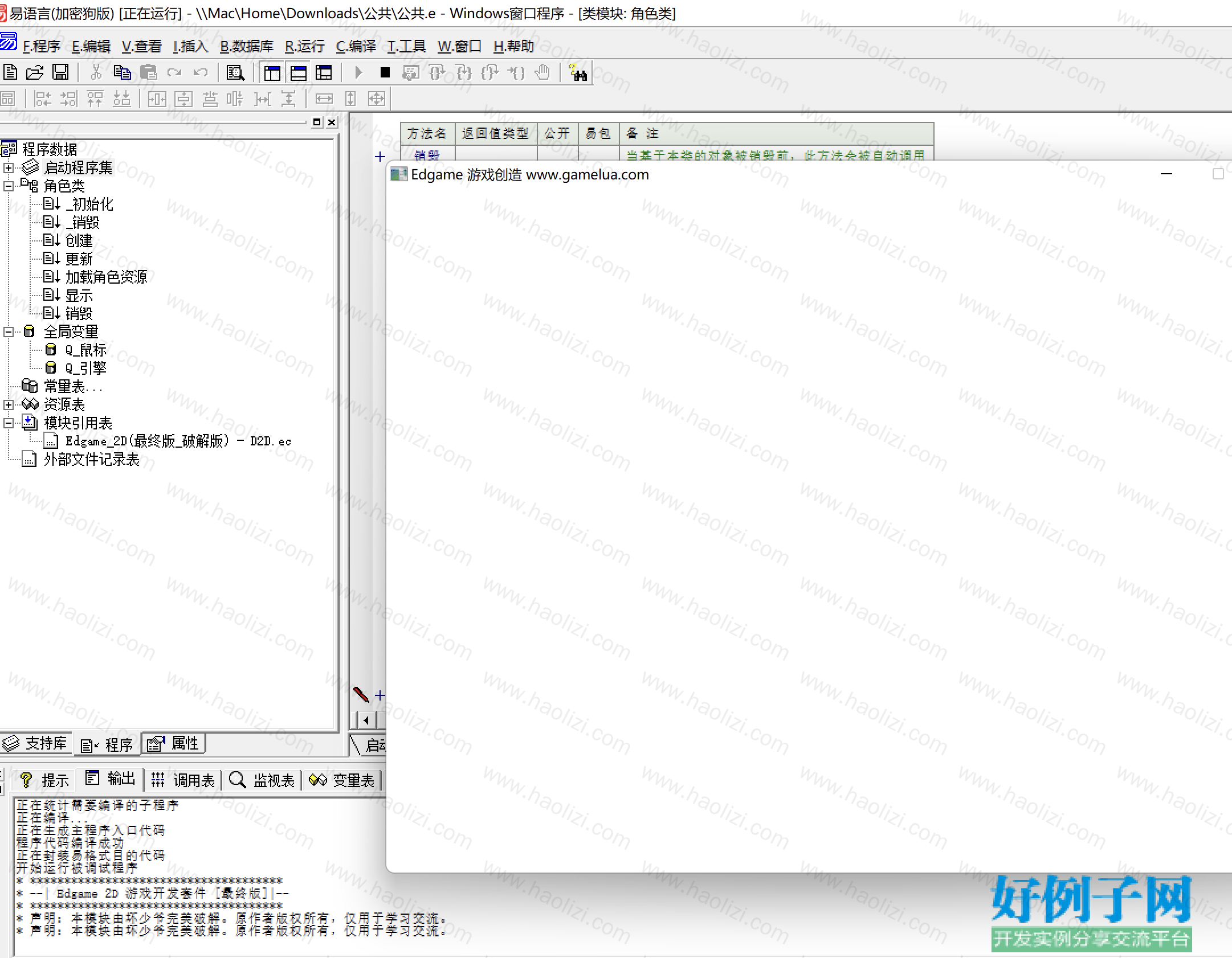Image resolution: width=1232 pixels, height=958 pixels.
Task: Click the make same height icon
Action: pos(350,99)
